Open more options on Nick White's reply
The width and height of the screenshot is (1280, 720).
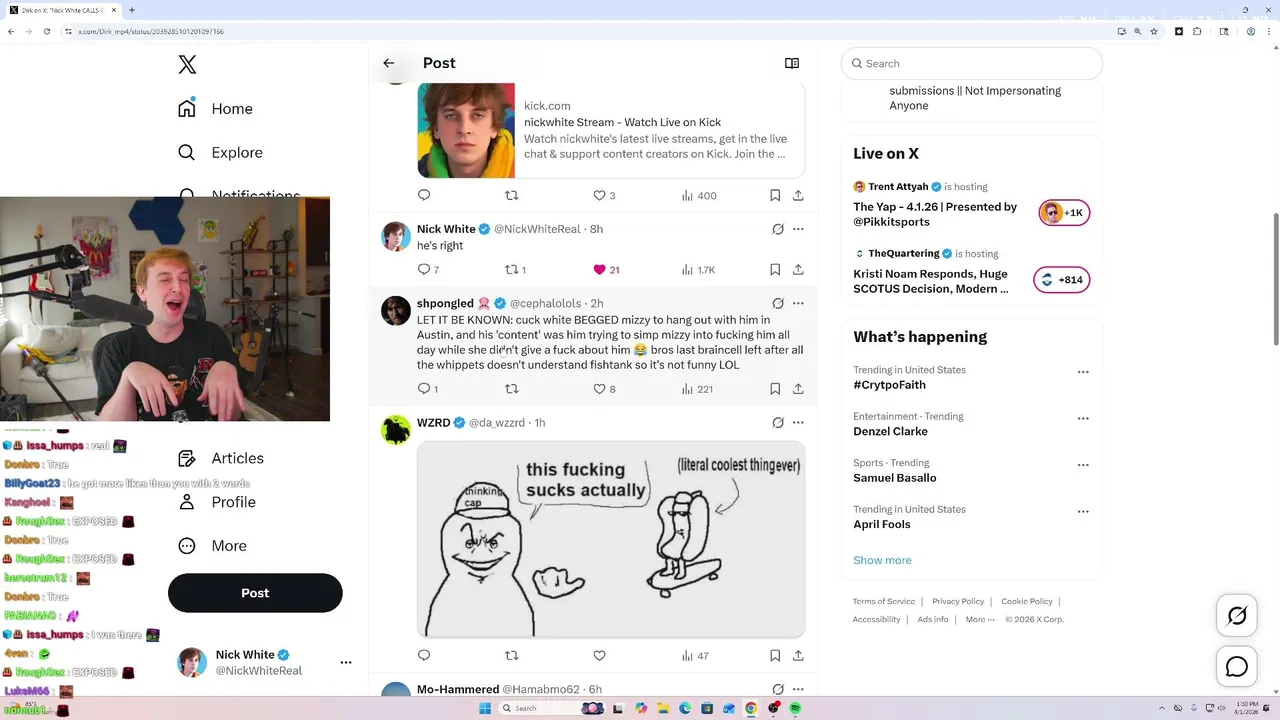[798, 229]
